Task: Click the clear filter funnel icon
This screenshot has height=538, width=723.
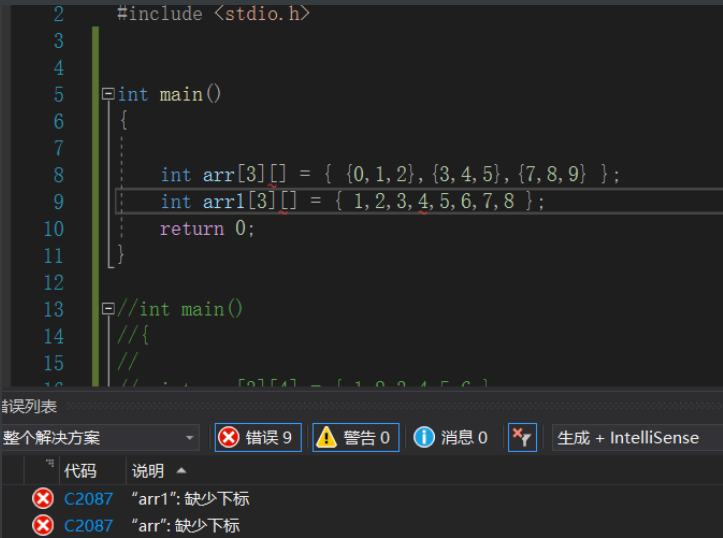Action: coord(522,437)
